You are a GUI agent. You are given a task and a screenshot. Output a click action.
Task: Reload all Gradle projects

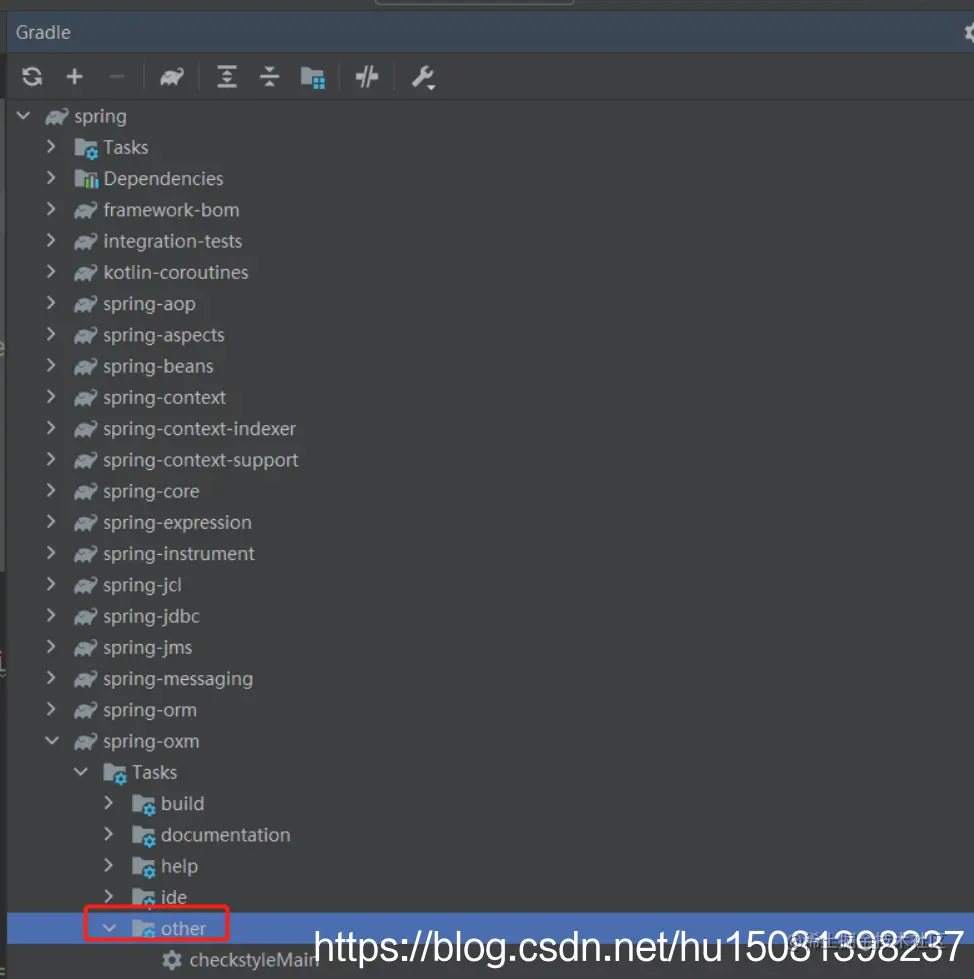[32, 77]
